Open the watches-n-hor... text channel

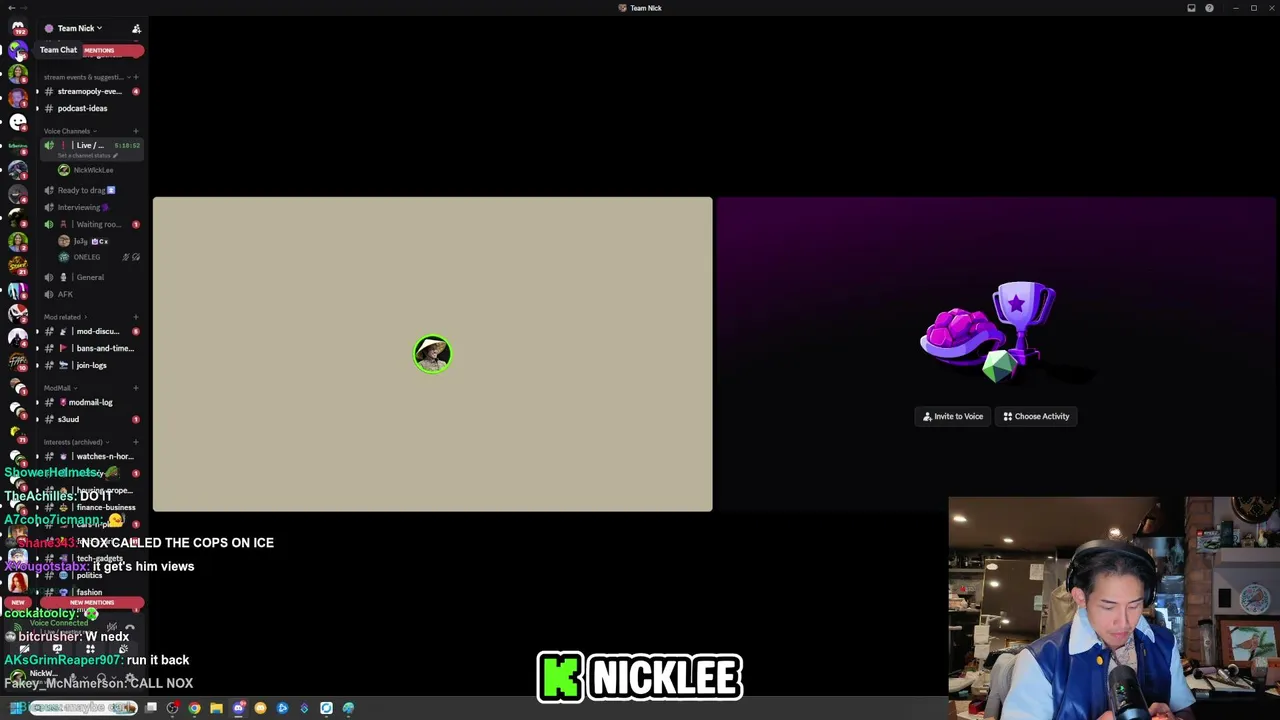pyautogui.click(x=90, y=457)
